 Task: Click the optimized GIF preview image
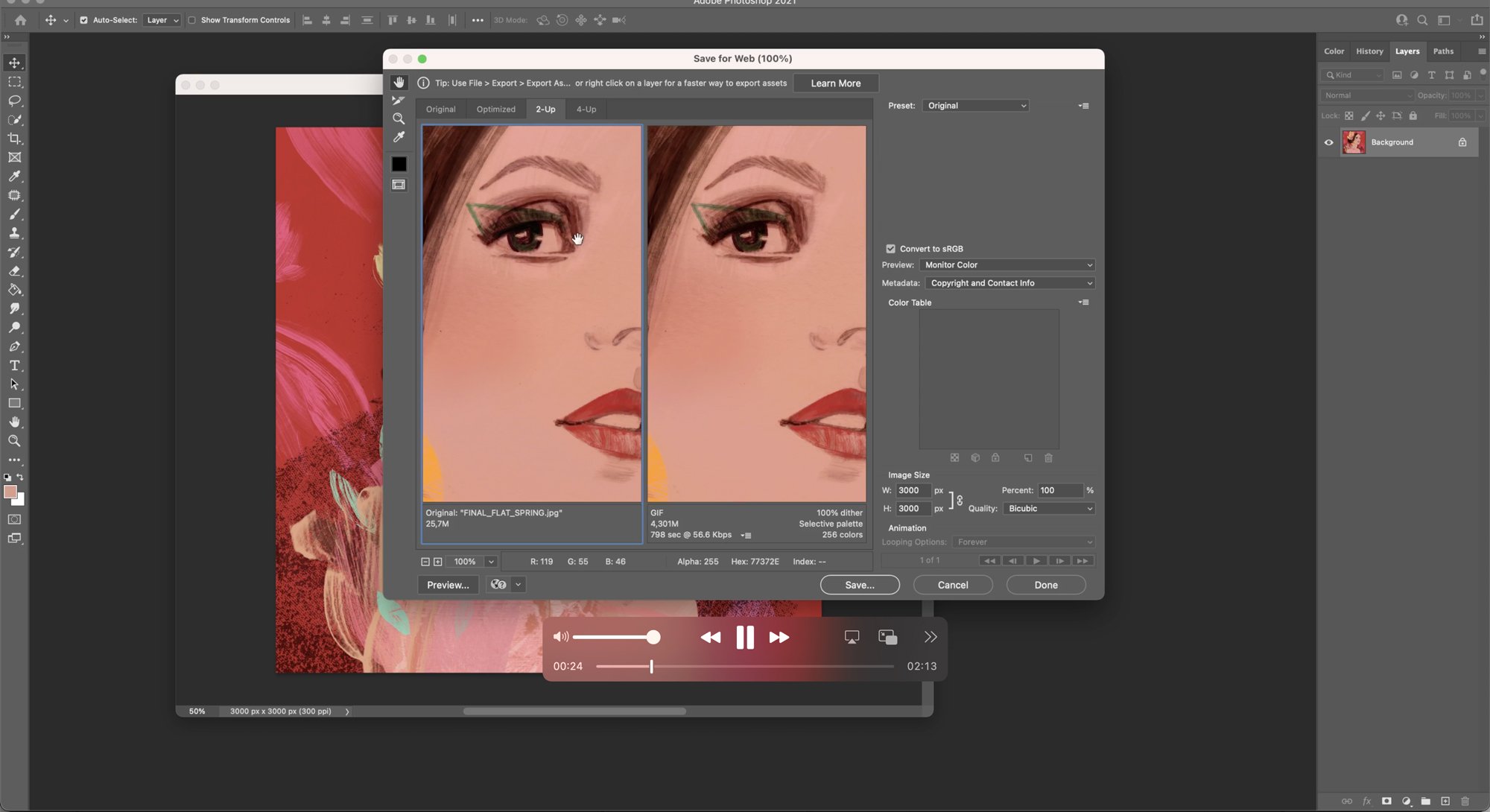756,314
